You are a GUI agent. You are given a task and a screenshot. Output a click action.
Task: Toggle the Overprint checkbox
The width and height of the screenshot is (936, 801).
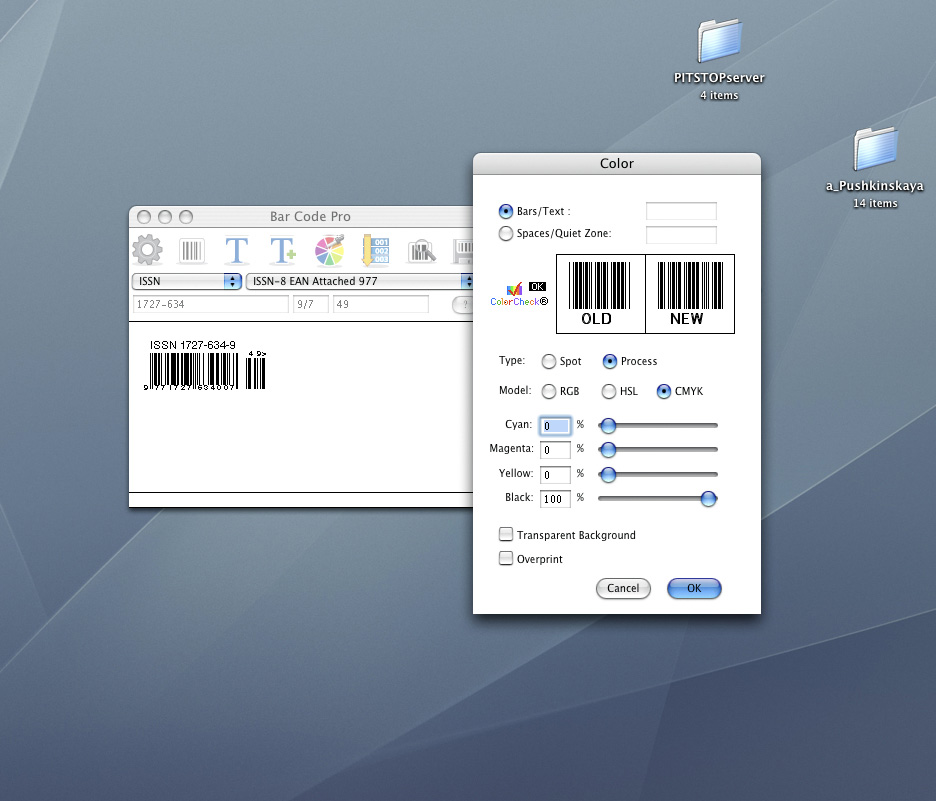pos(506,559)
